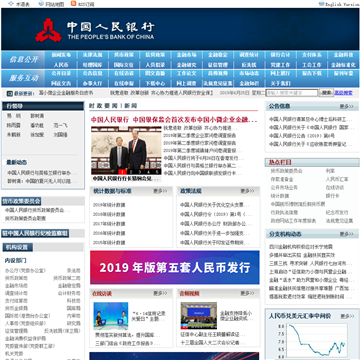360x360 pixels.
Task: Open the 支付体系 navigation item
Action: (312, 55)
